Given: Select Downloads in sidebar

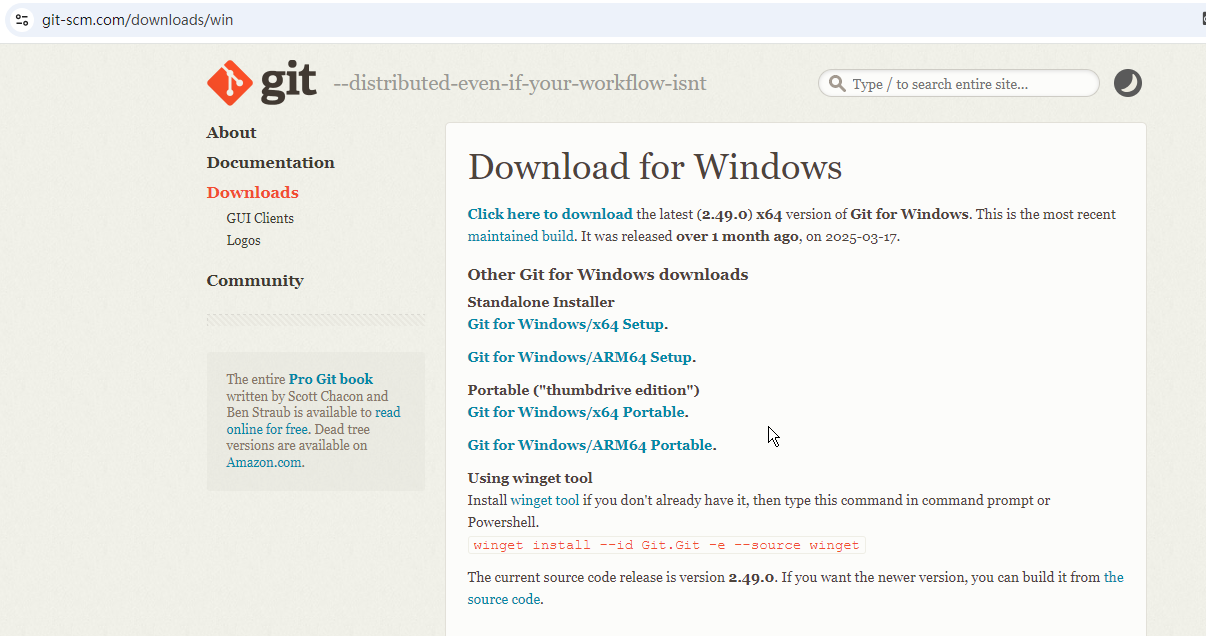Looking at the screenshot, I should pyautogui.click(x=252, y=193).
